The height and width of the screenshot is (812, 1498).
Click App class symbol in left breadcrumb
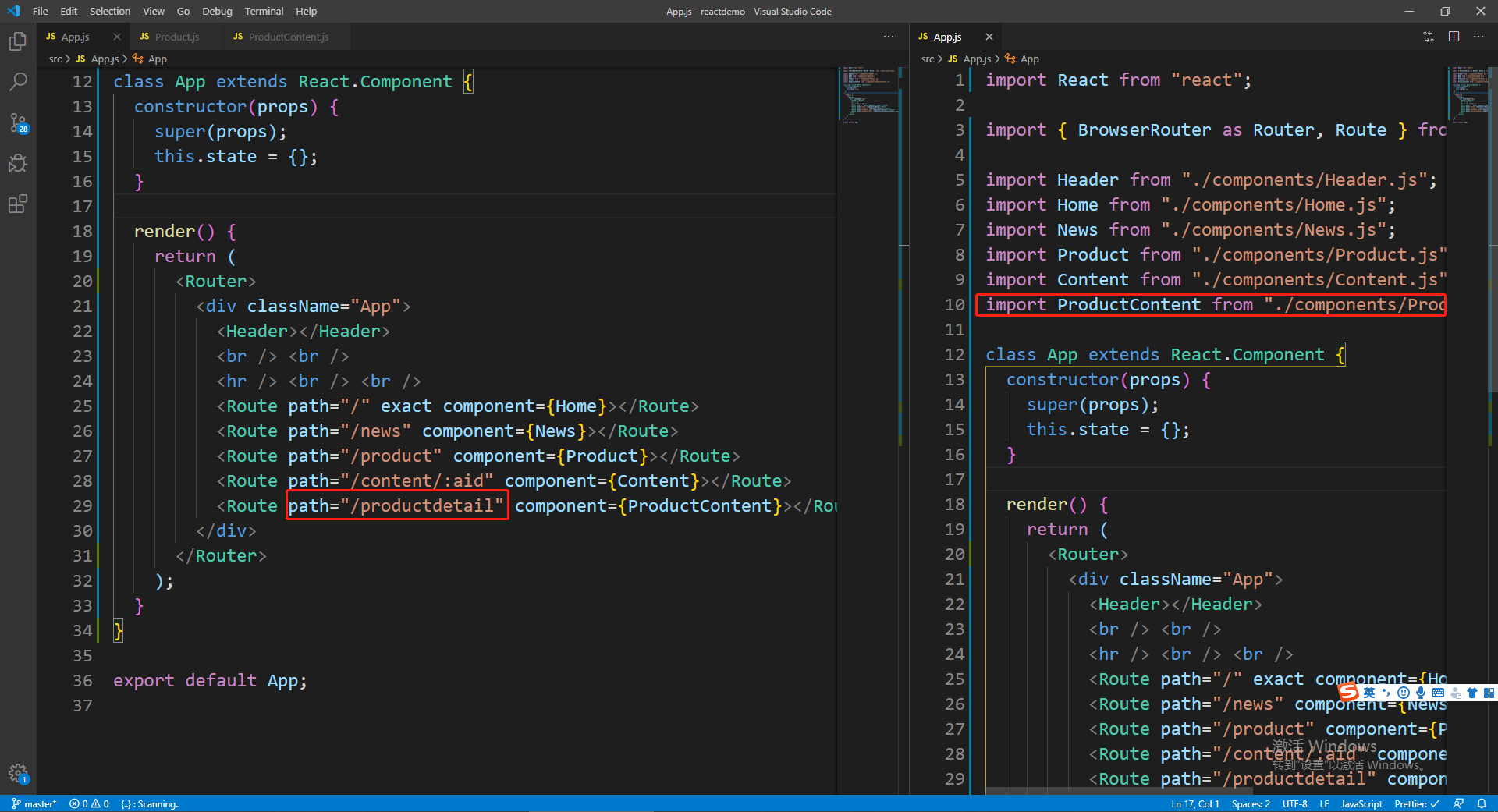[x=157, y=59]
